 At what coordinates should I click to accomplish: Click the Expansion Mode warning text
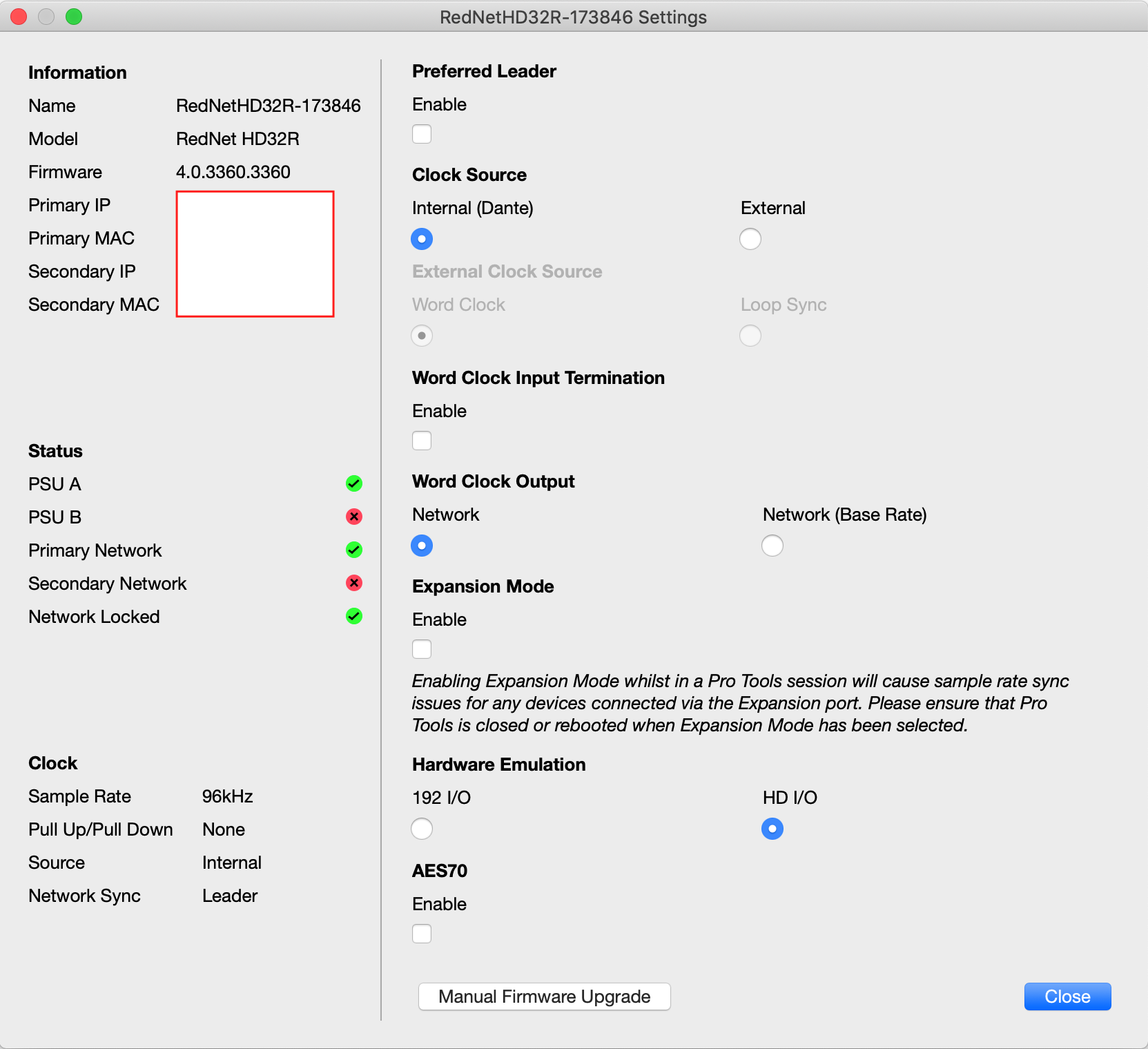740,703
